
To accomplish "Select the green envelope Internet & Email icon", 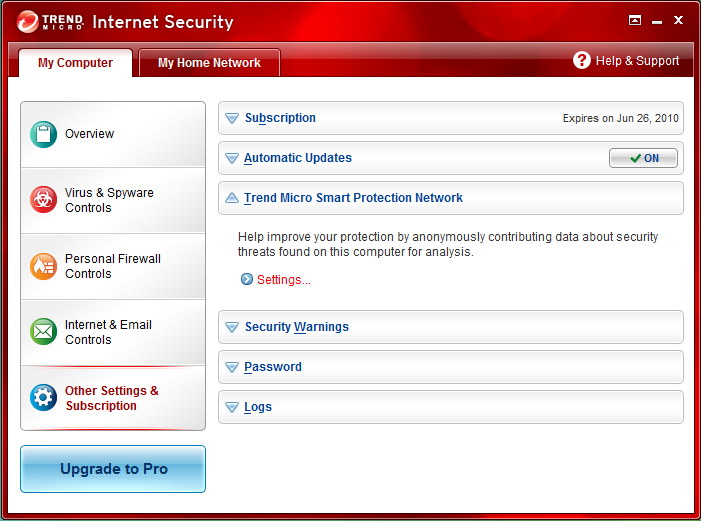I will (43, 331).
